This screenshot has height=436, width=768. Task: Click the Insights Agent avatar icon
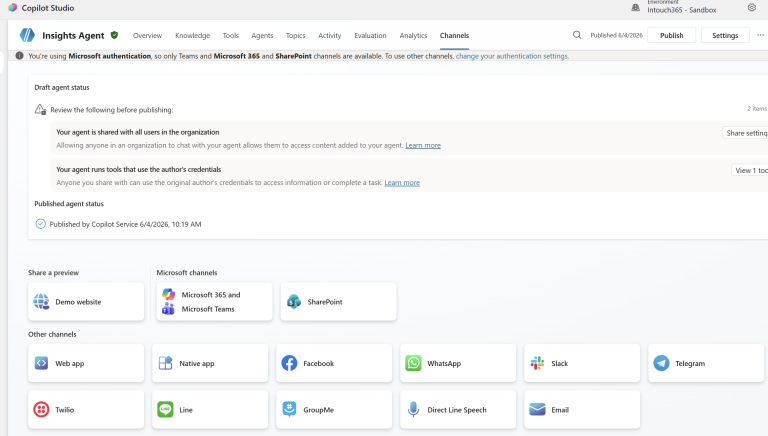[x=27, y=35]
